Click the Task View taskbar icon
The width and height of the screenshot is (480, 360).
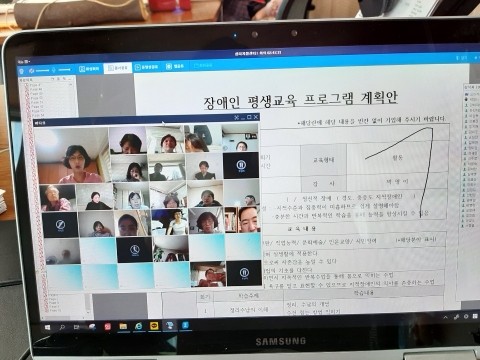77,328
